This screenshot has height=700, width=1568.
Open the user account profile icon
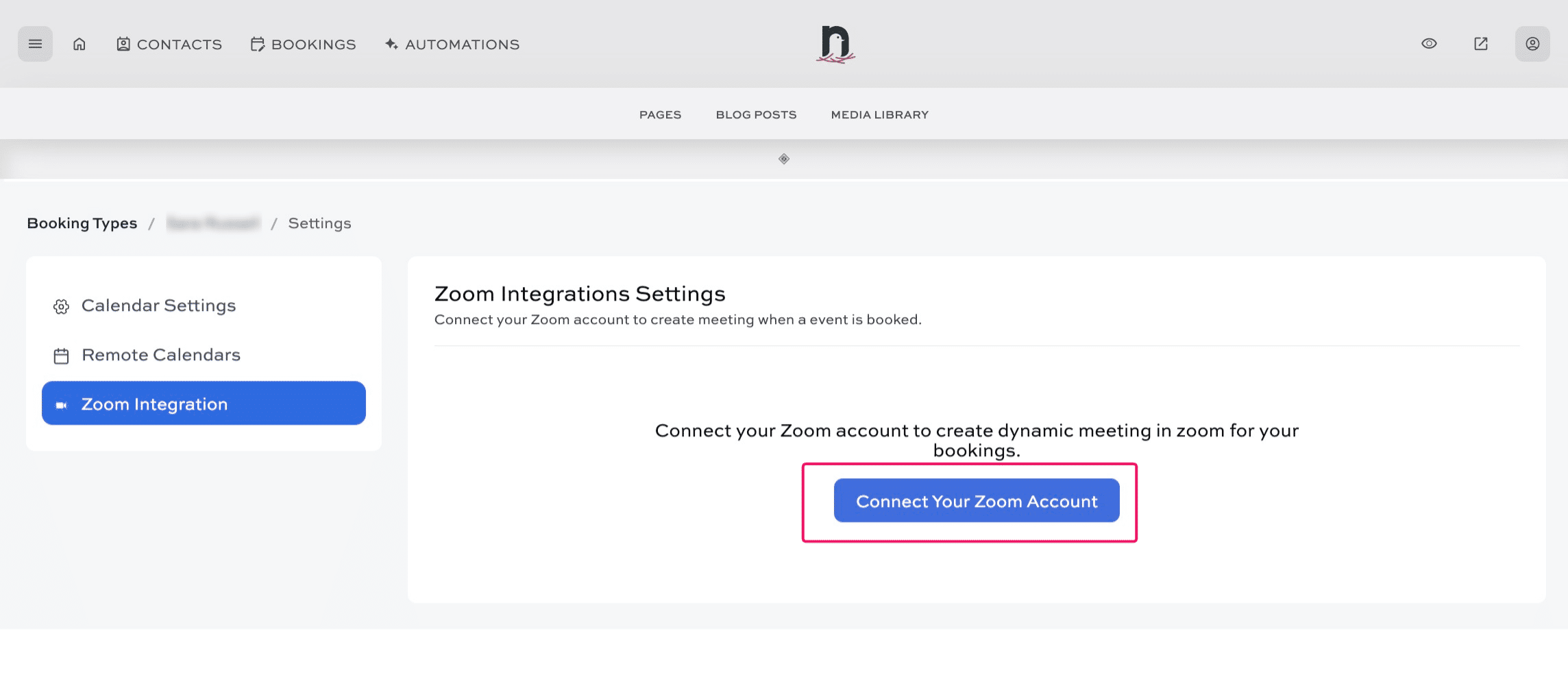point(1532,43)
